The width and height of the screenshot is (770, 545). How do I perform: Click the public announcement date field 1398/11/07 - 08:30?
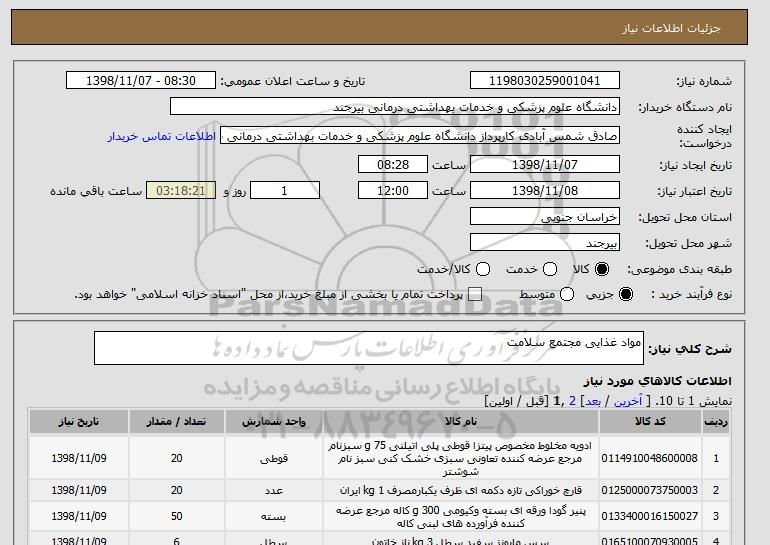coord(141,81)
